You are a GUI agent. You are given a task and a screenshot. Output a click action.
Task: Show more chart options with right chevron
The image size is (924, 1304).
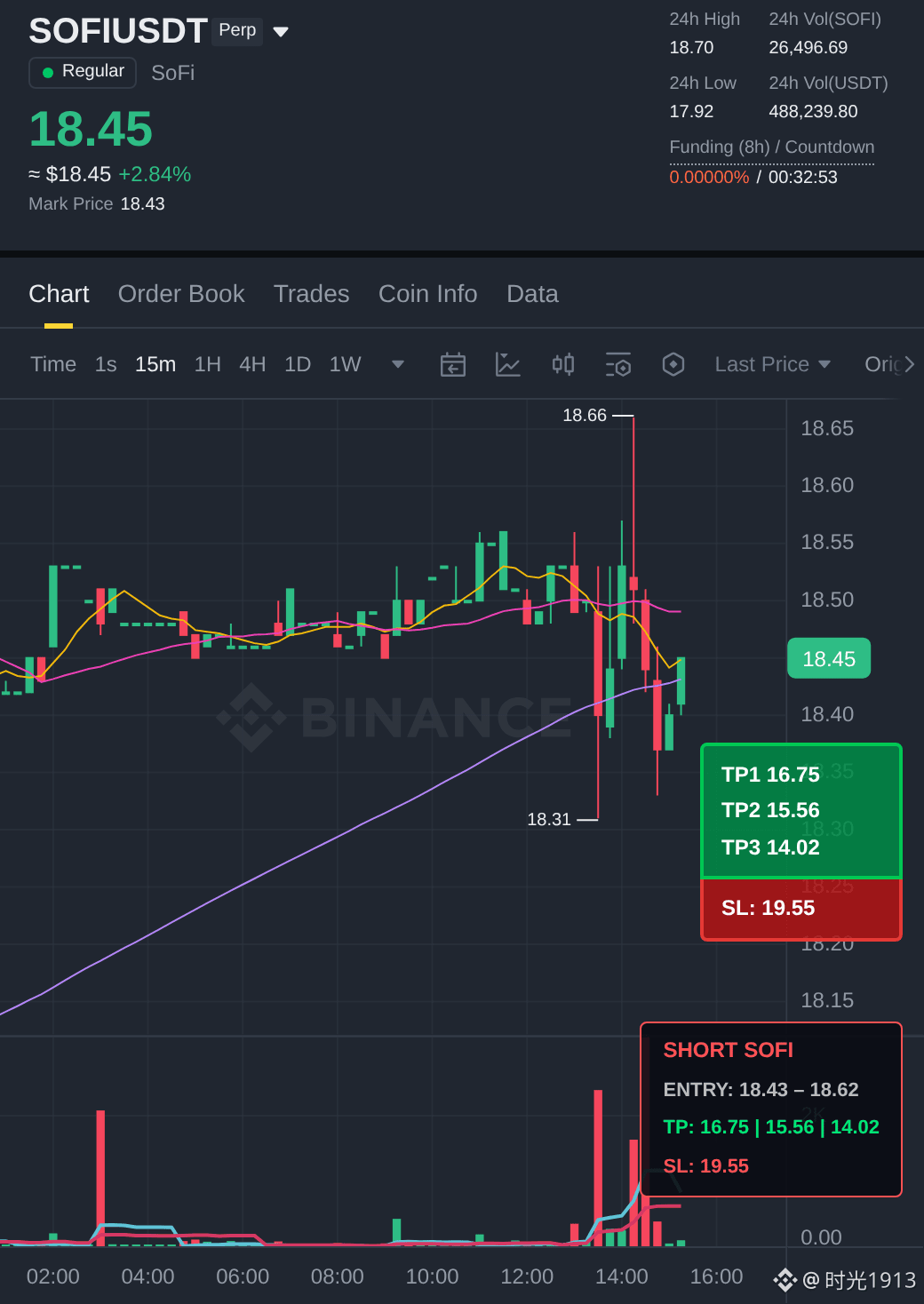[909, 364]
